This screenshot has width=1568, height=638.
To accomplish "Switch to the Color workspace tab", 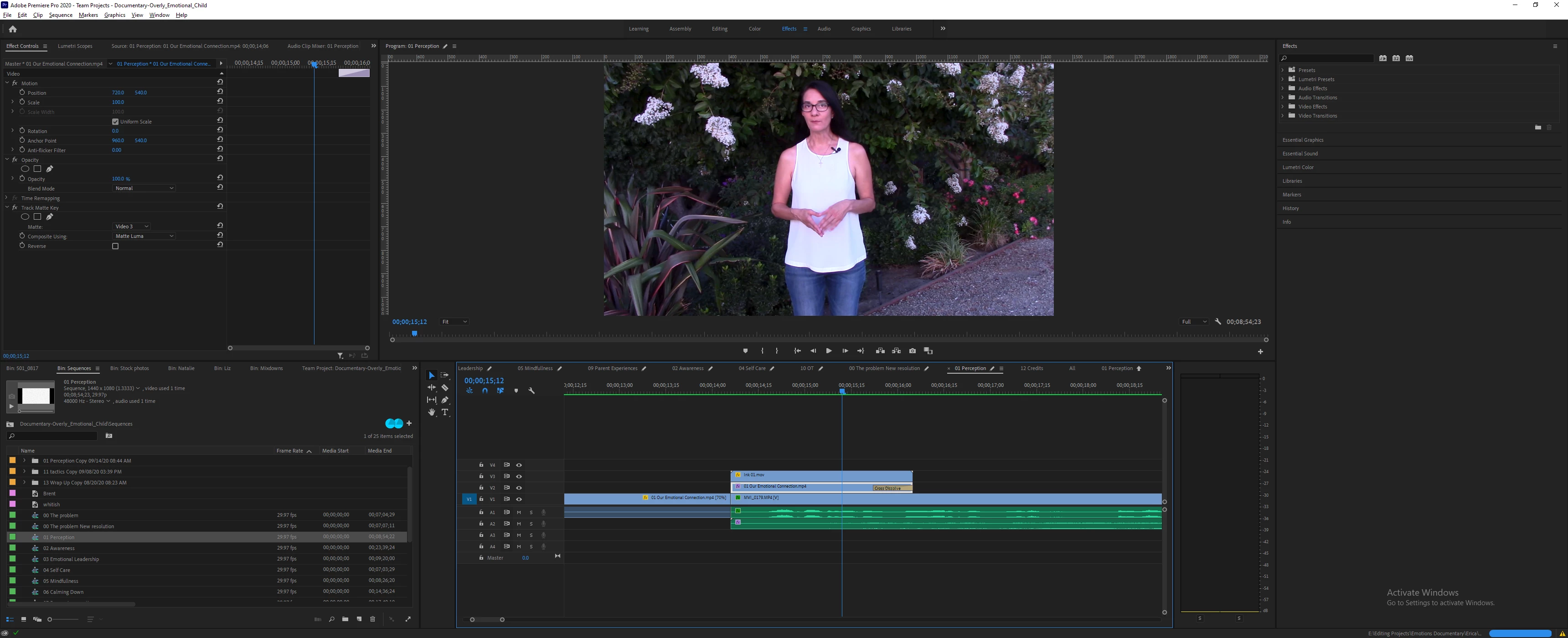I will pos(754,29).
